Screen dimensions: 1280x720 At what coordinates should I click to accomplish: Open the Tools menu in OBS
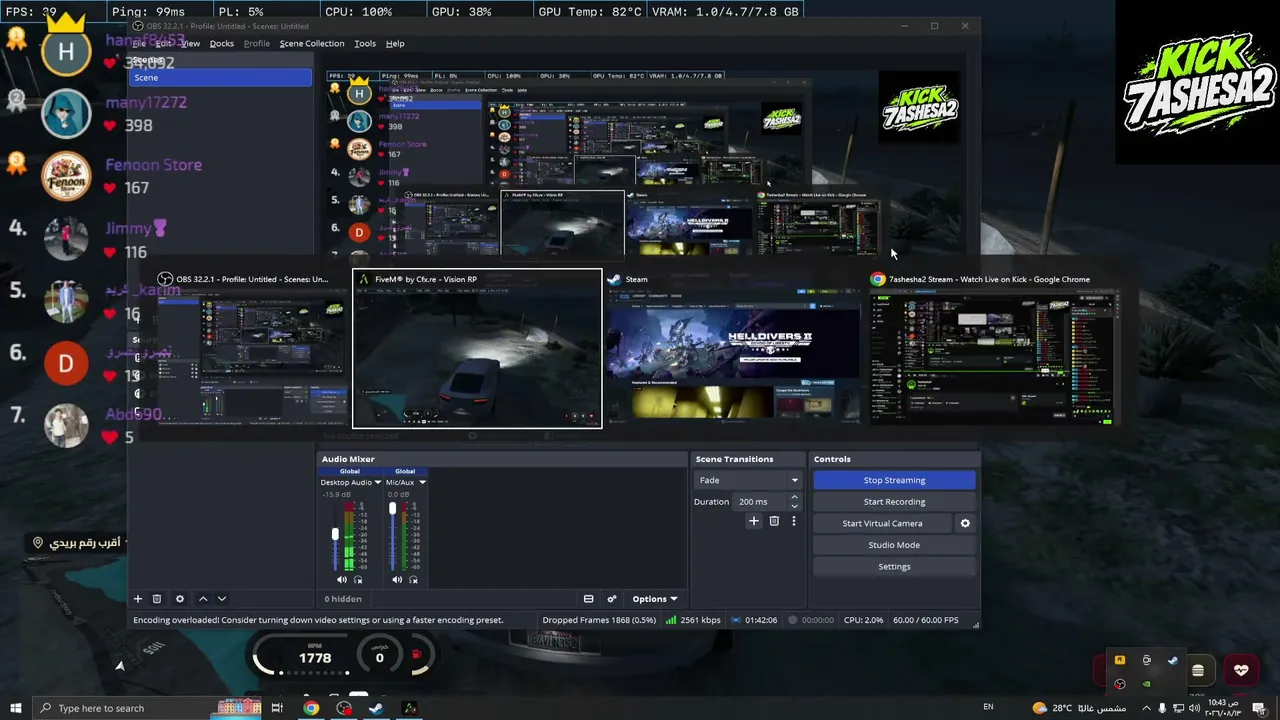click(x=365, y=44)
